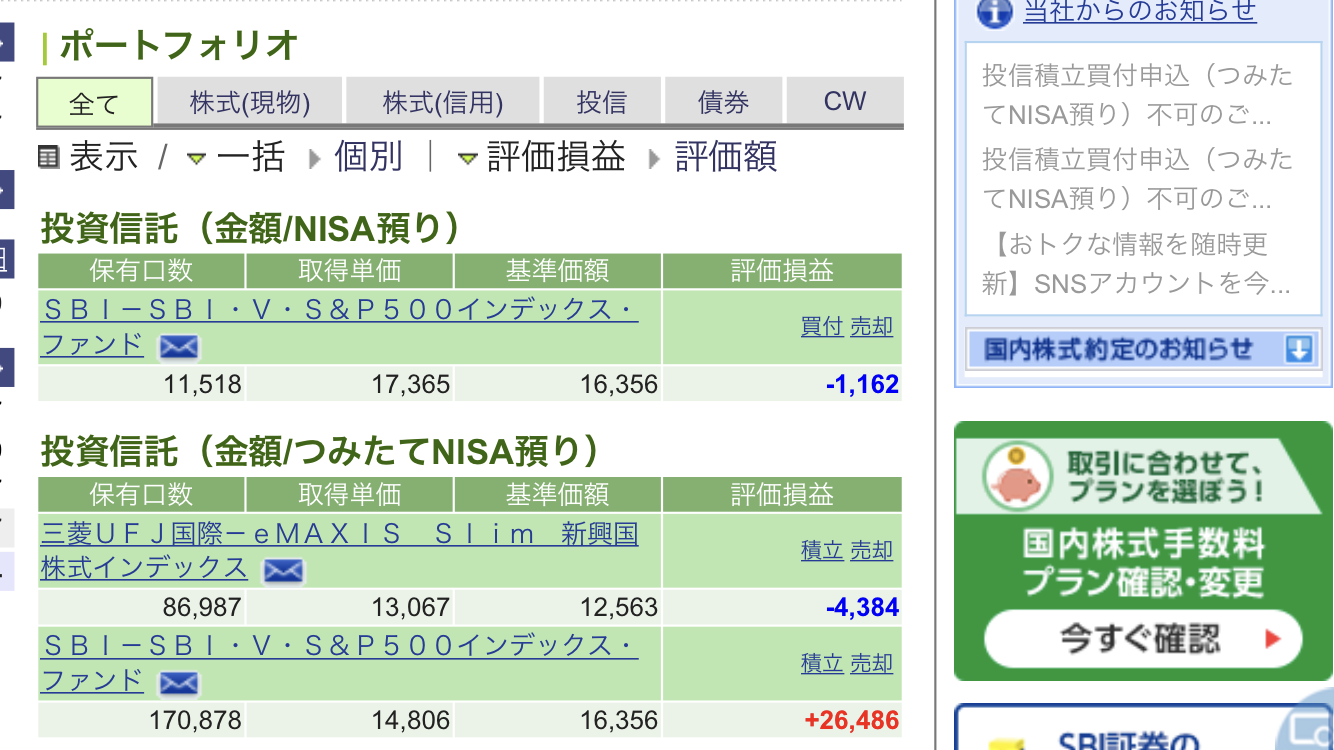Click the 今すぐ確認 button
The width and height of the screenshot is (1334, 750).
coord(1143,639)
